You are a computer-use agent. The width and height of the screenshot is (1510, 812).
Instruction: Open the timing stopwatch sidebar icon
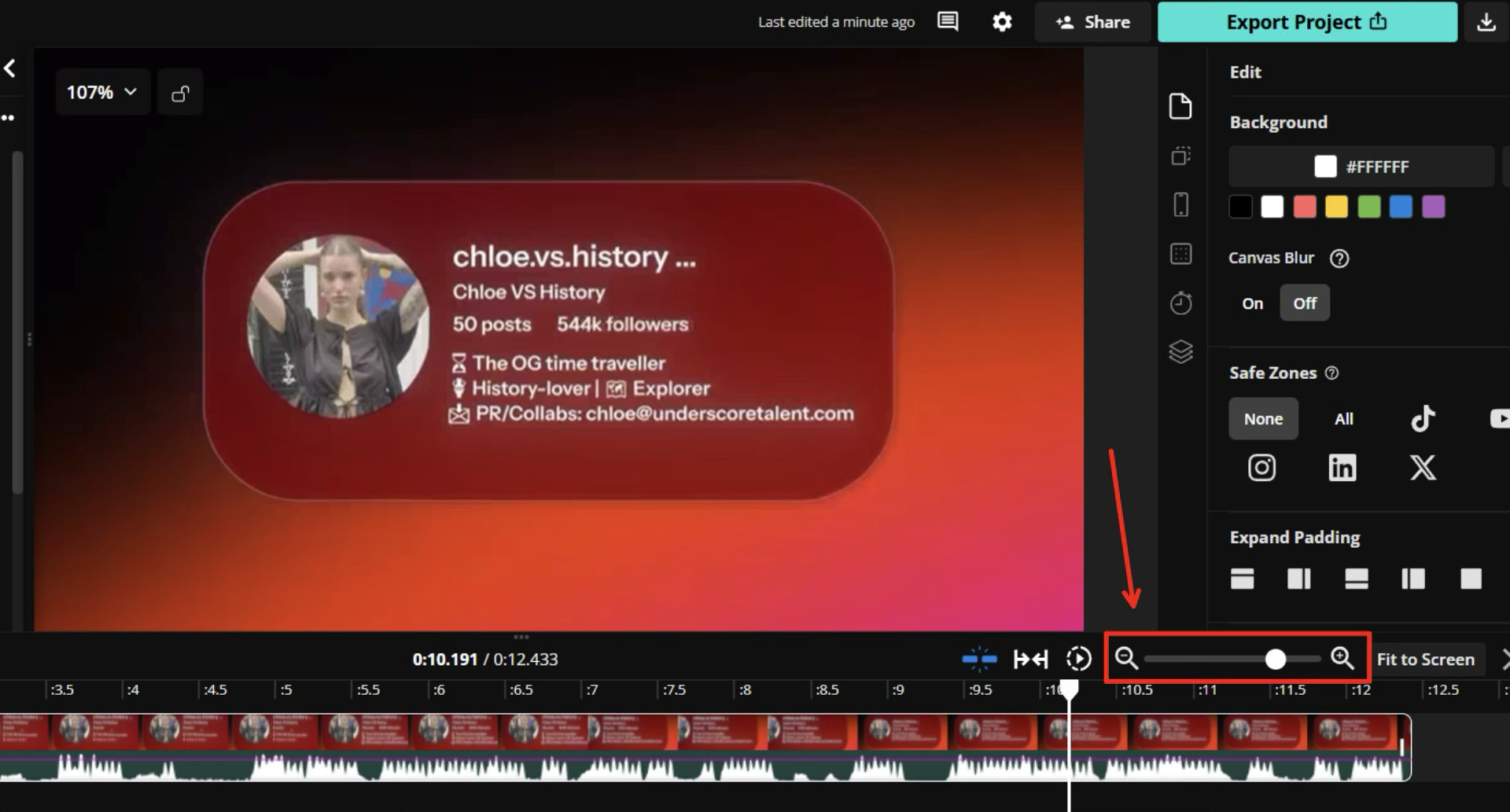[x=1180, y=303]
